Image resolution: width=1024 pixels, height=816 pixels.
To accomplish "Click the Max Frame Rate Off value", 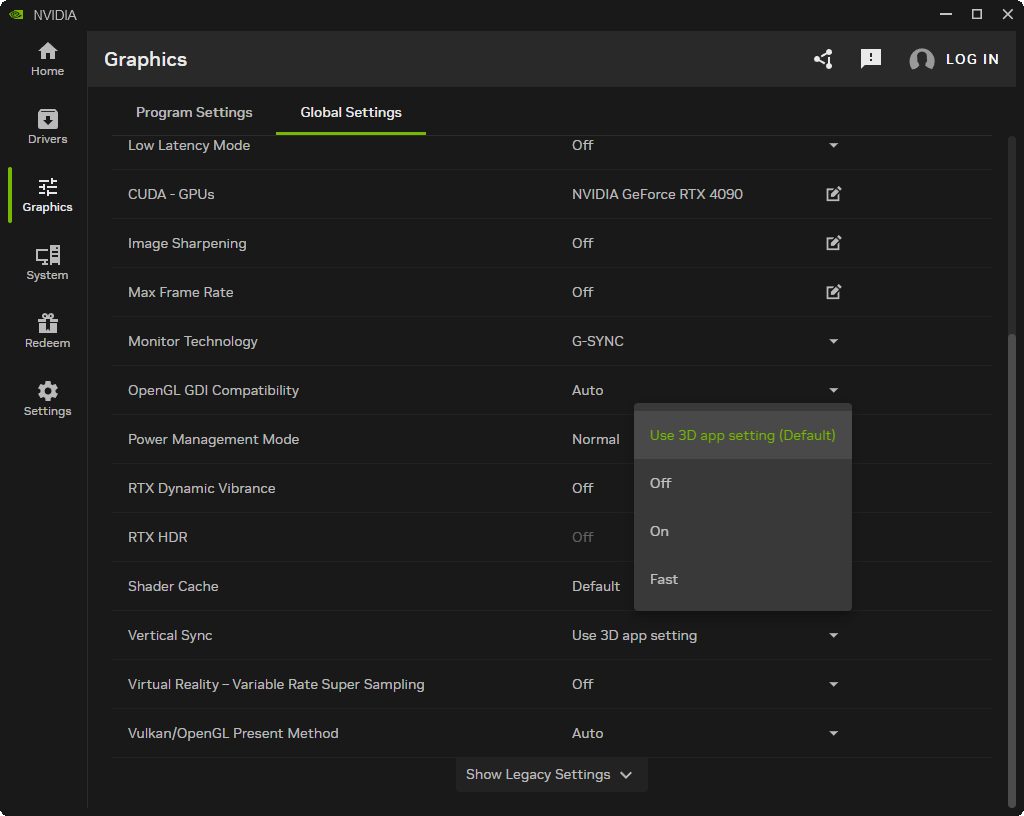I will (583, 292).
